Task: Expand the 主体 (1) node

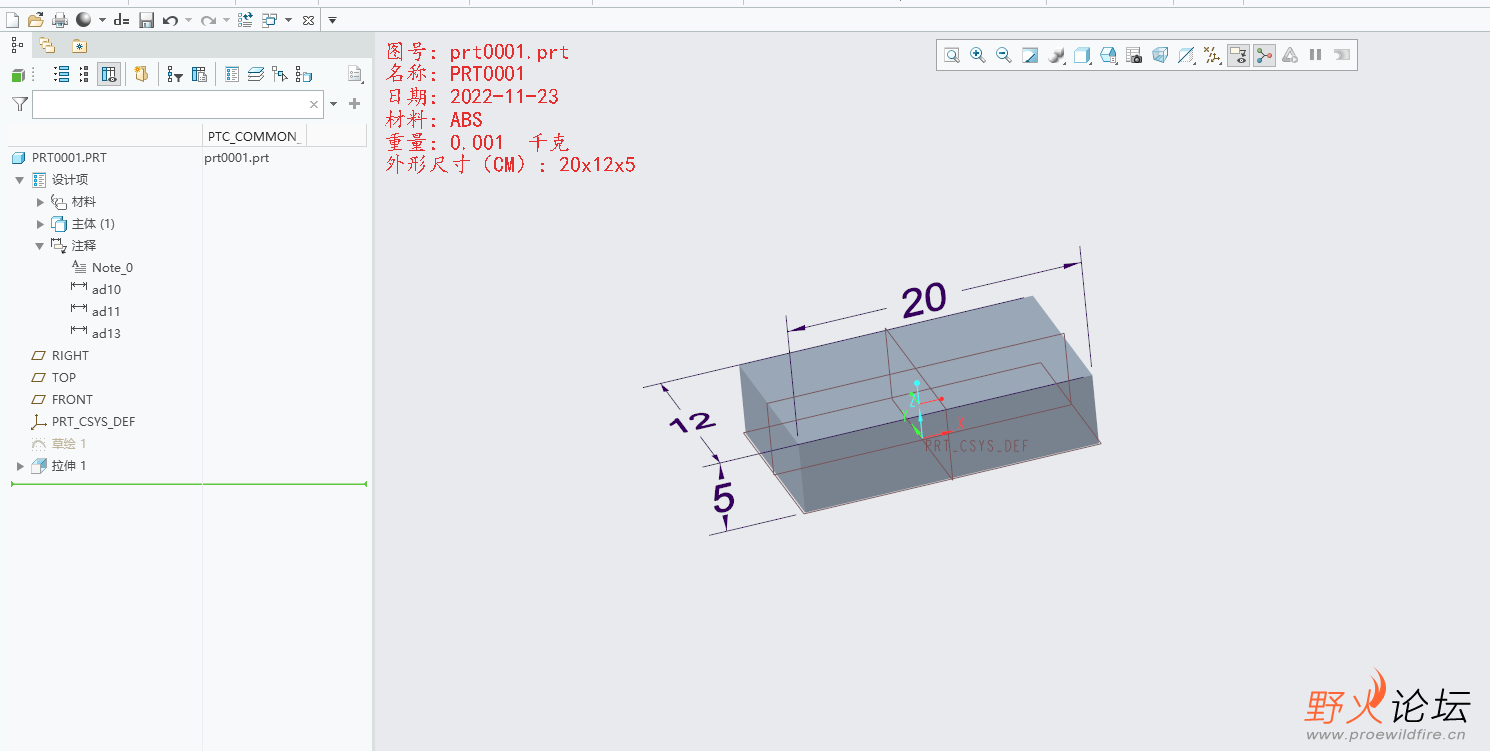Action: (x=40, y=224)
